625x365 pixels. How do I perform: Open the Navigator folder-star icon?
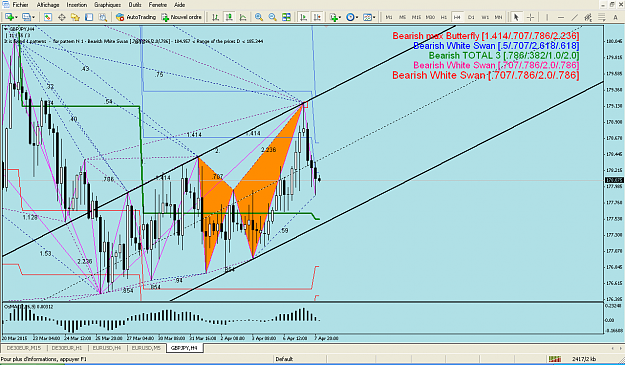(x=75, y=17)
